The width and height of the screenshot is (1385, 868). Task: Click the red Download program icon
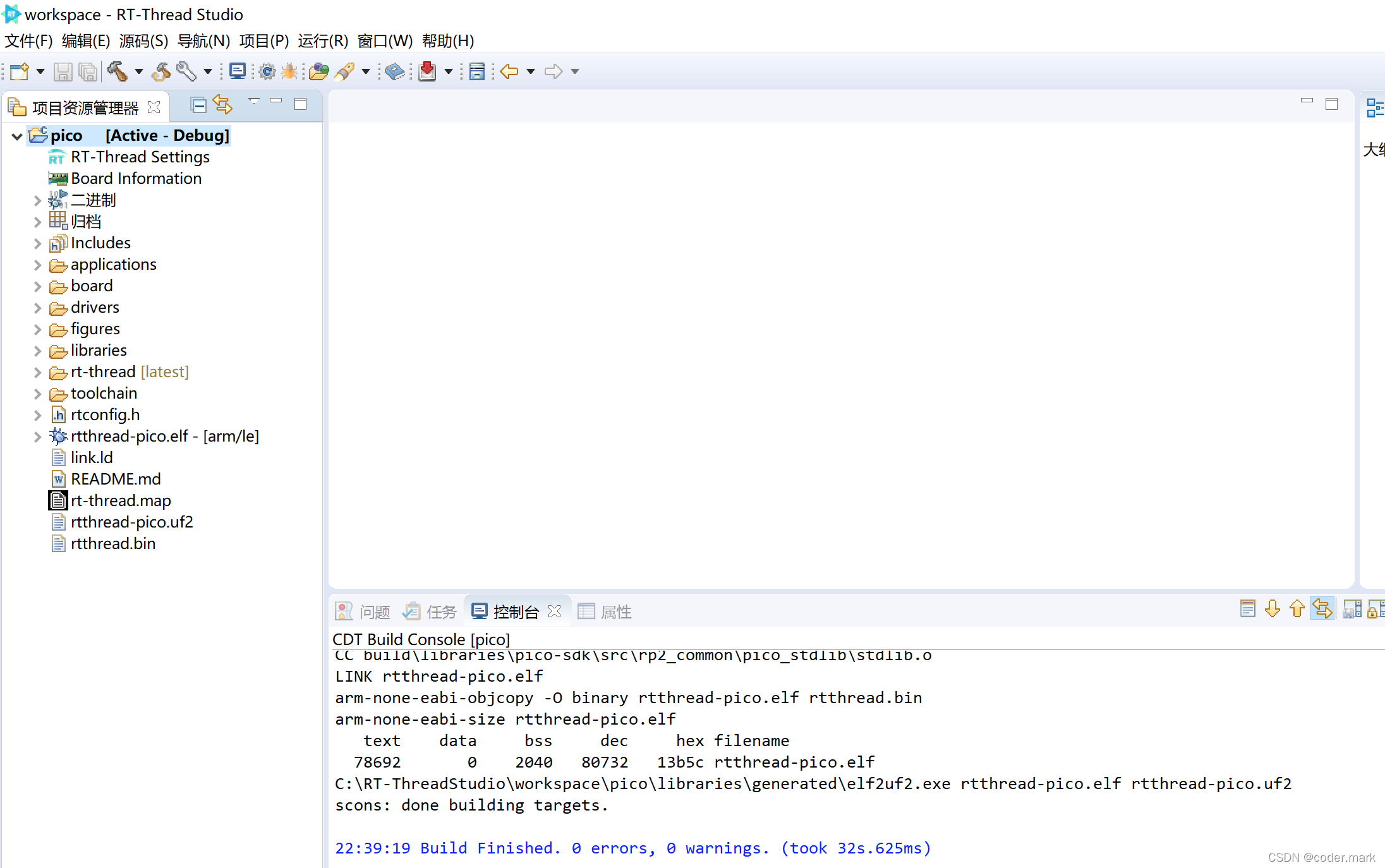(x=427, y=71)
